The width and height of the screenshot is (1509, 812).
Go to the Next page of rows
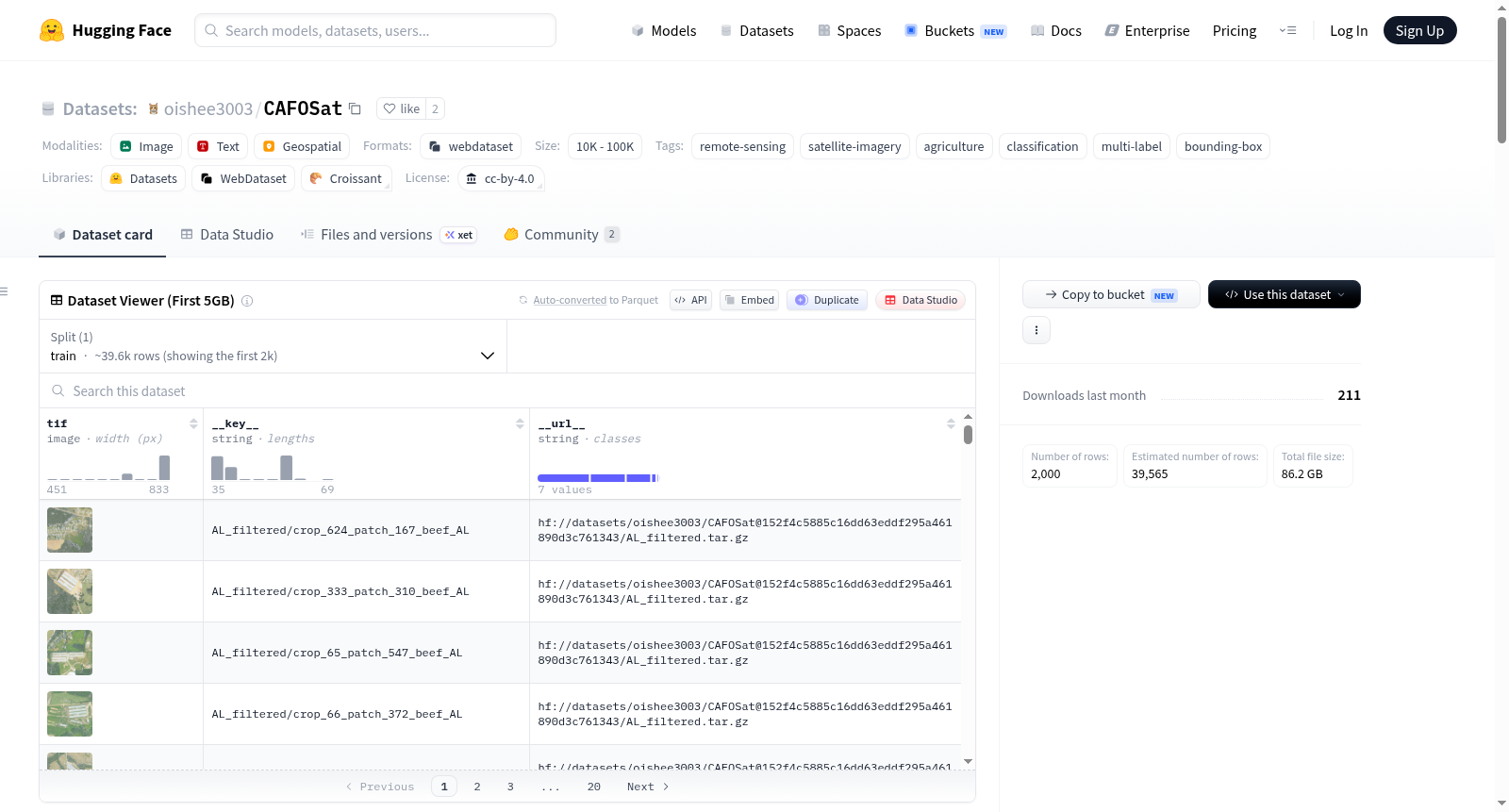pos(648,787)
